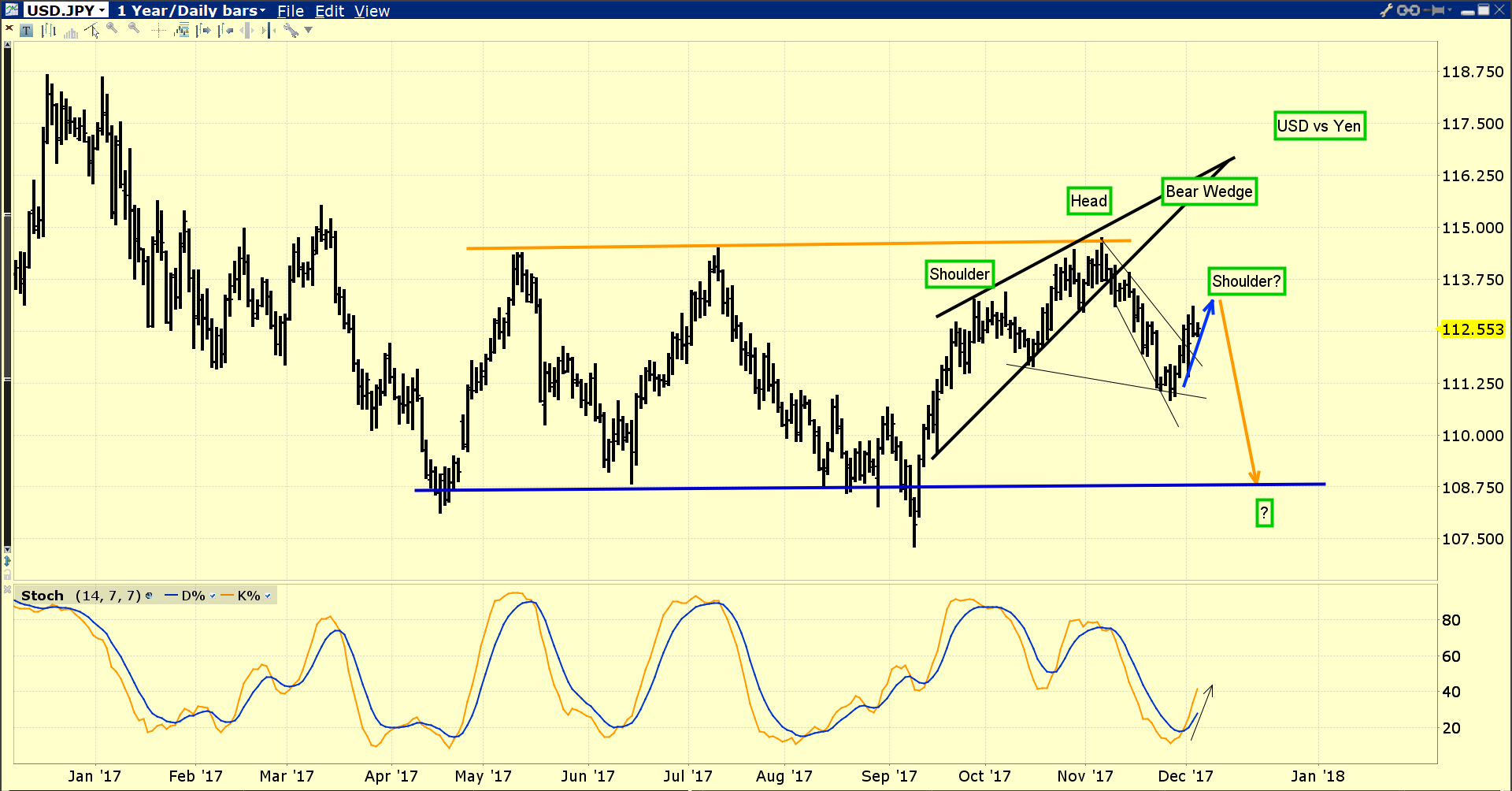Click the 118.750 price axis label
The width and height of the screenshot is (1512, 791).
pyautogui.click(x=1473, y=72)
